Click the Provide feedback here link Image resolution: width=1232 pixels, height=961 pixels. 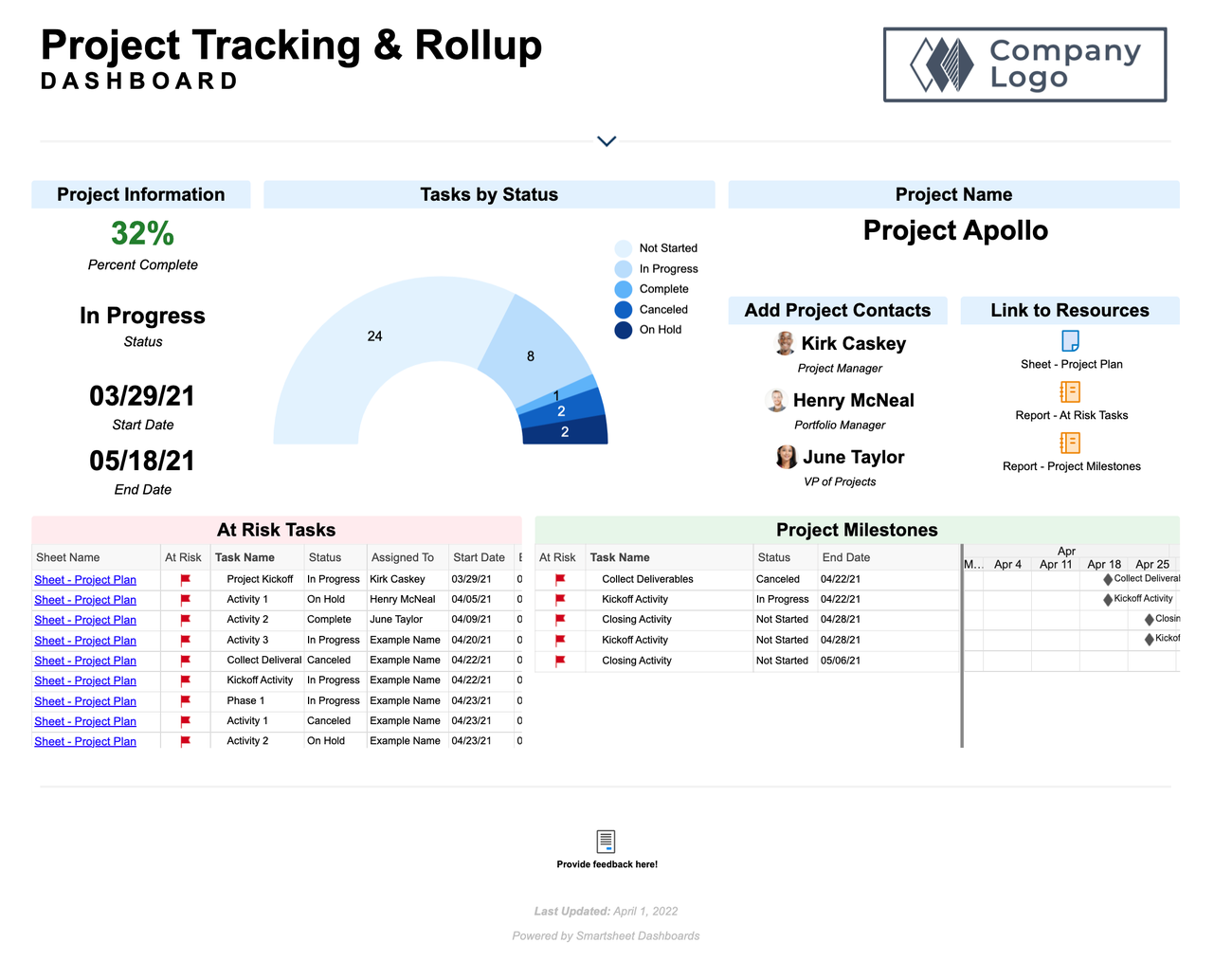pos(605,863)
